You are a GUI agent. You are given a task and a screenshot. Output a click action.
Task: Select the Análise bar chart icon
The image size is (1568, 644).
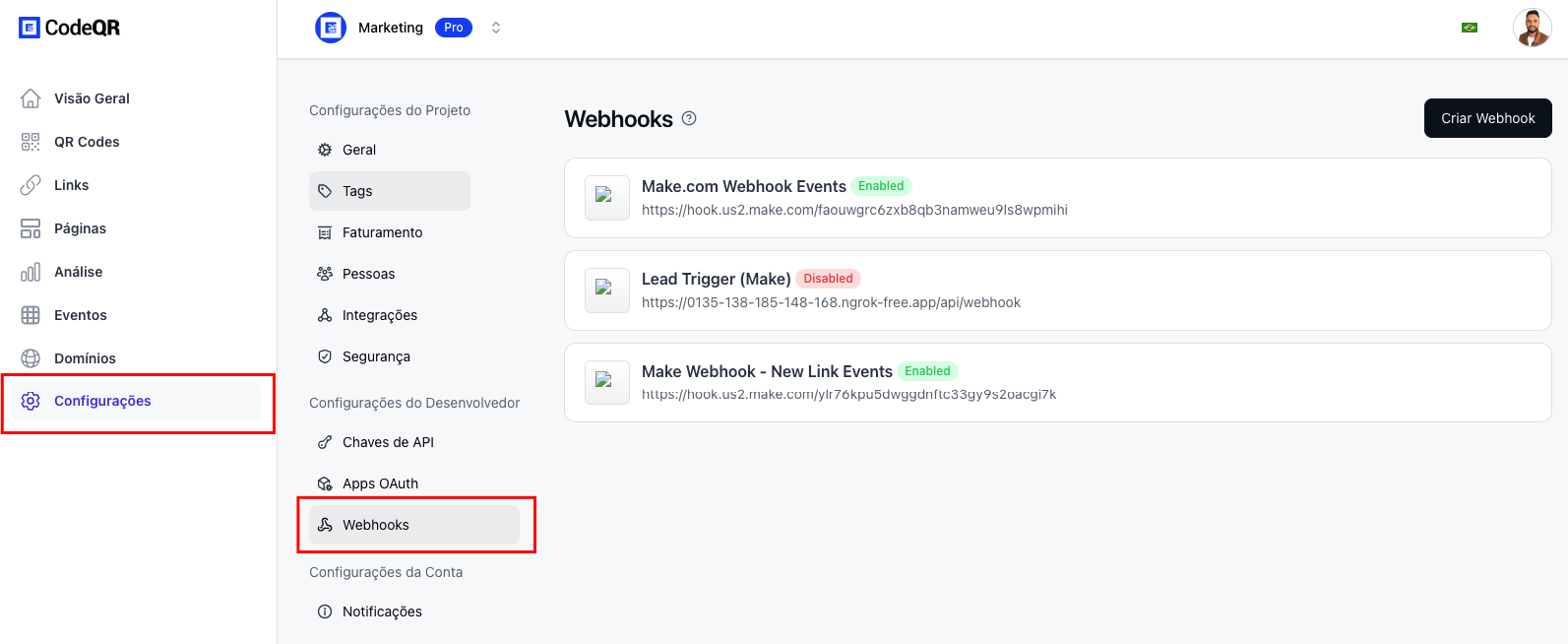click(31, 272)
